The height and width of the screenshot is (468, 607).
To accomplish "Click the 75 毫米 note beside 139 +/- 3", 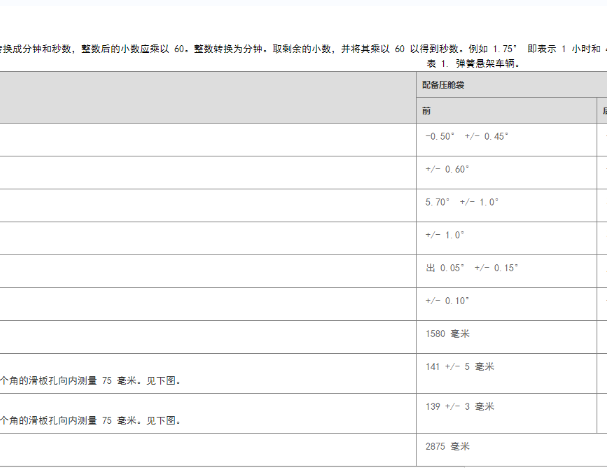I will tap(90, 420).
